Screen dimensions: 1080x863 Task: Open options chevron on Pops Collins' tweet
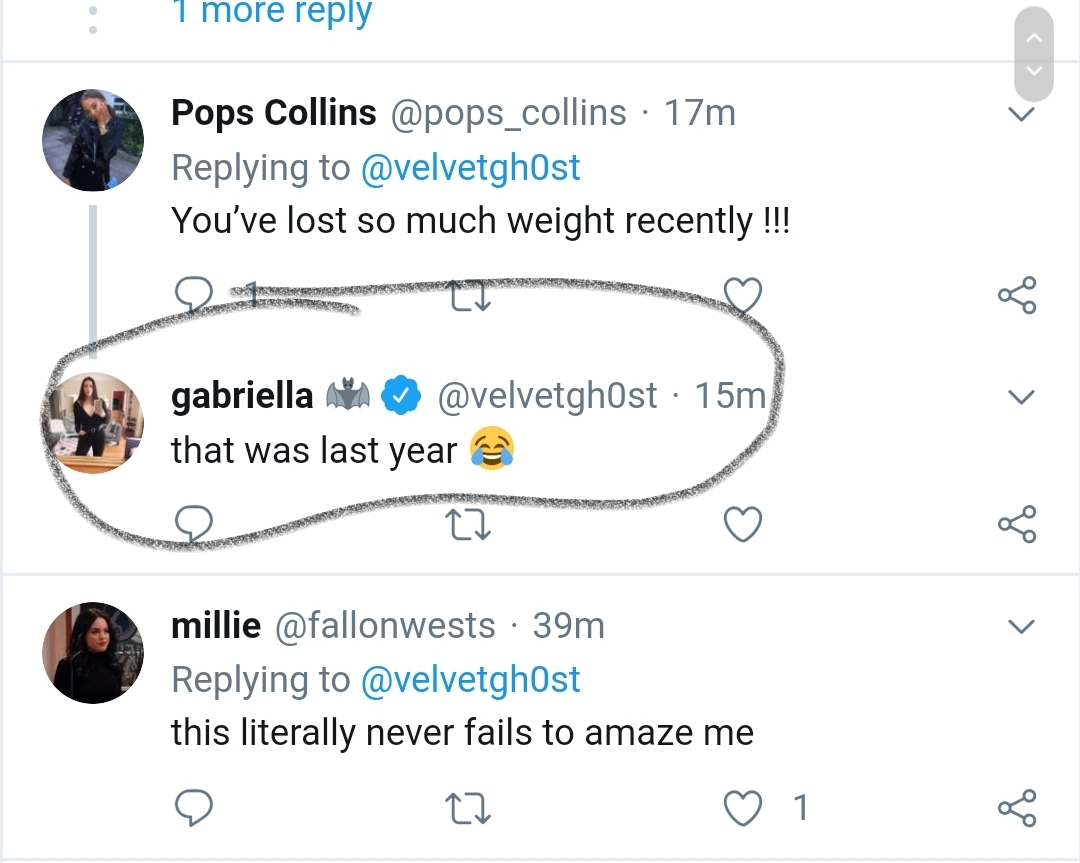[x=1021, y=114]
